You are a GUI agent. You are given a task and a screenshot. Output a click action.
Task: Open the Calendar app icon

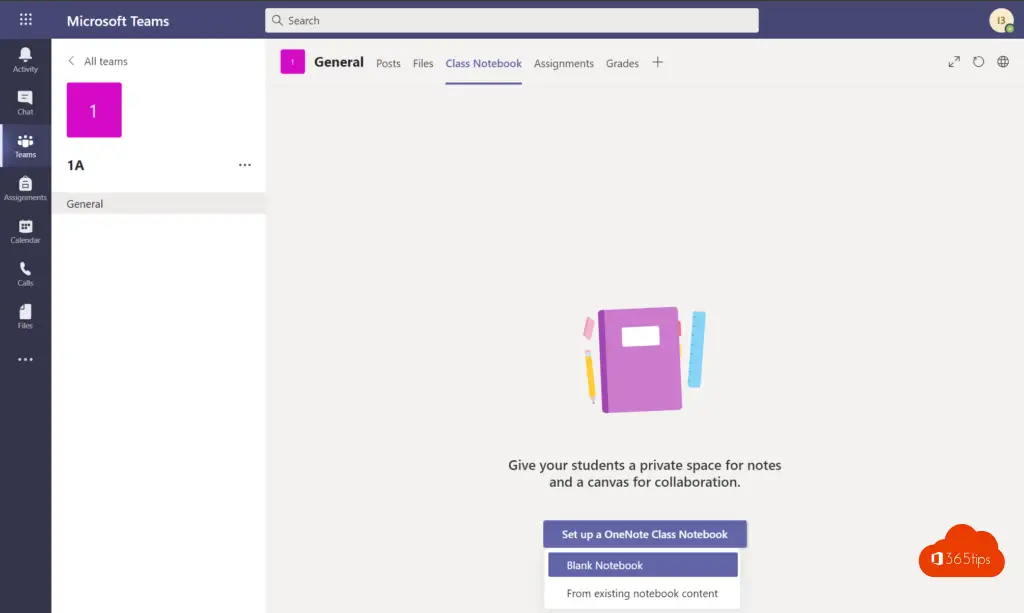[25, 231]
